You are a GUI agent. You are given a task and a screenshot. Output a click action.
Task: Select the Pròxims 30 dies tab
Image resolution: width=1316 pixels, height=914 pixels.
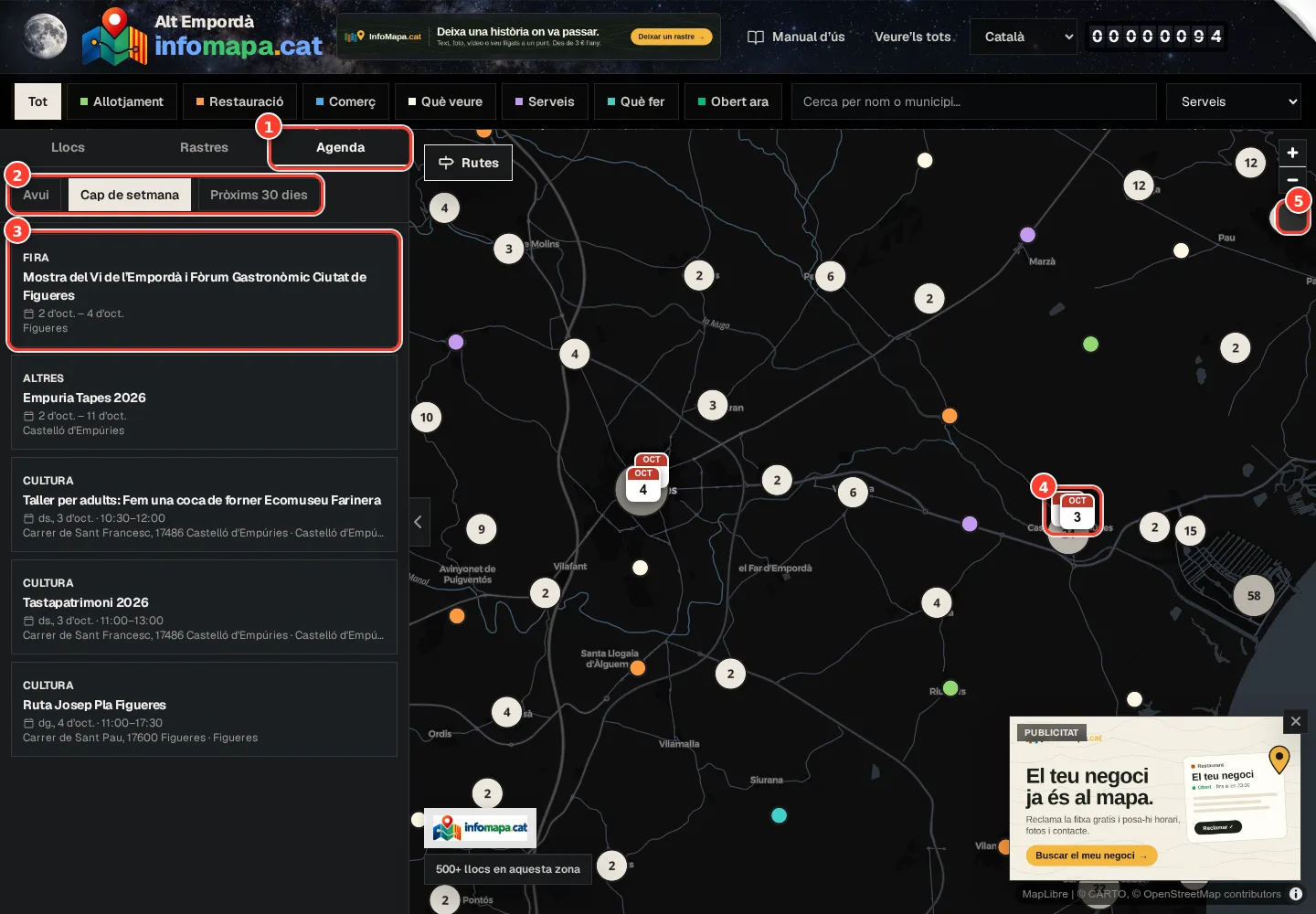(x=259, y=195)
